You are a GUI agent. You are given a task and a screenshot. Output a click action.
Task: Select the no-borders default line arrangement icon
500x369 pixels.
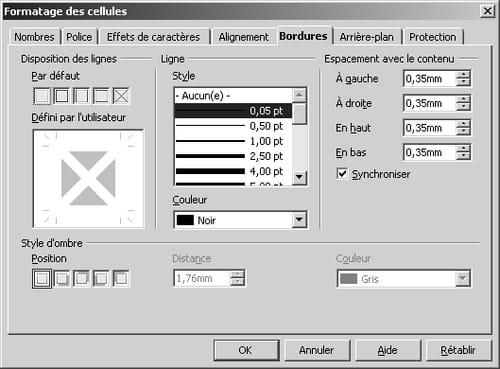(x=42, y=96)
